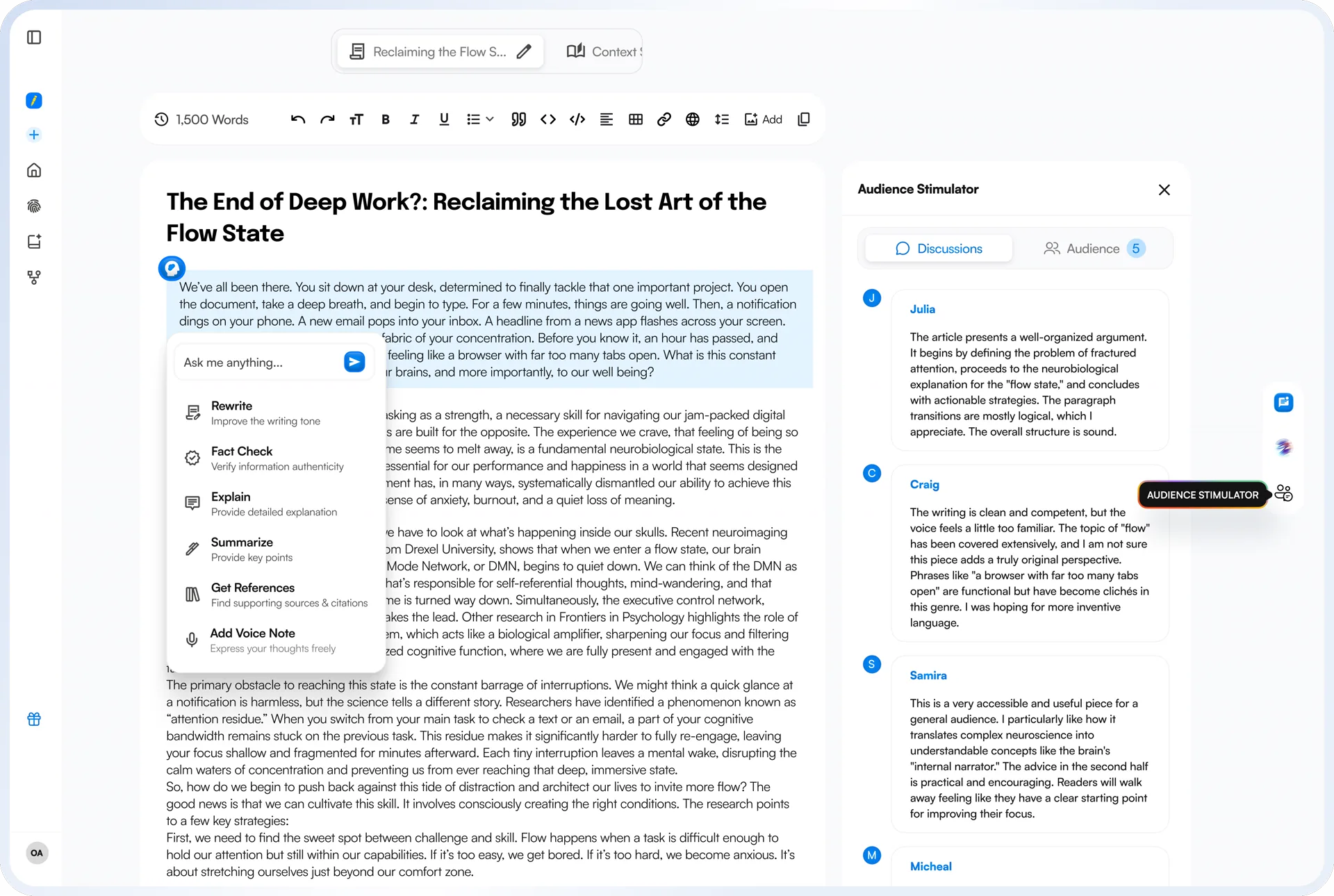The image size is (1334, 896).
Task: Choose Summarize from the AI menu
Action: 276,549
